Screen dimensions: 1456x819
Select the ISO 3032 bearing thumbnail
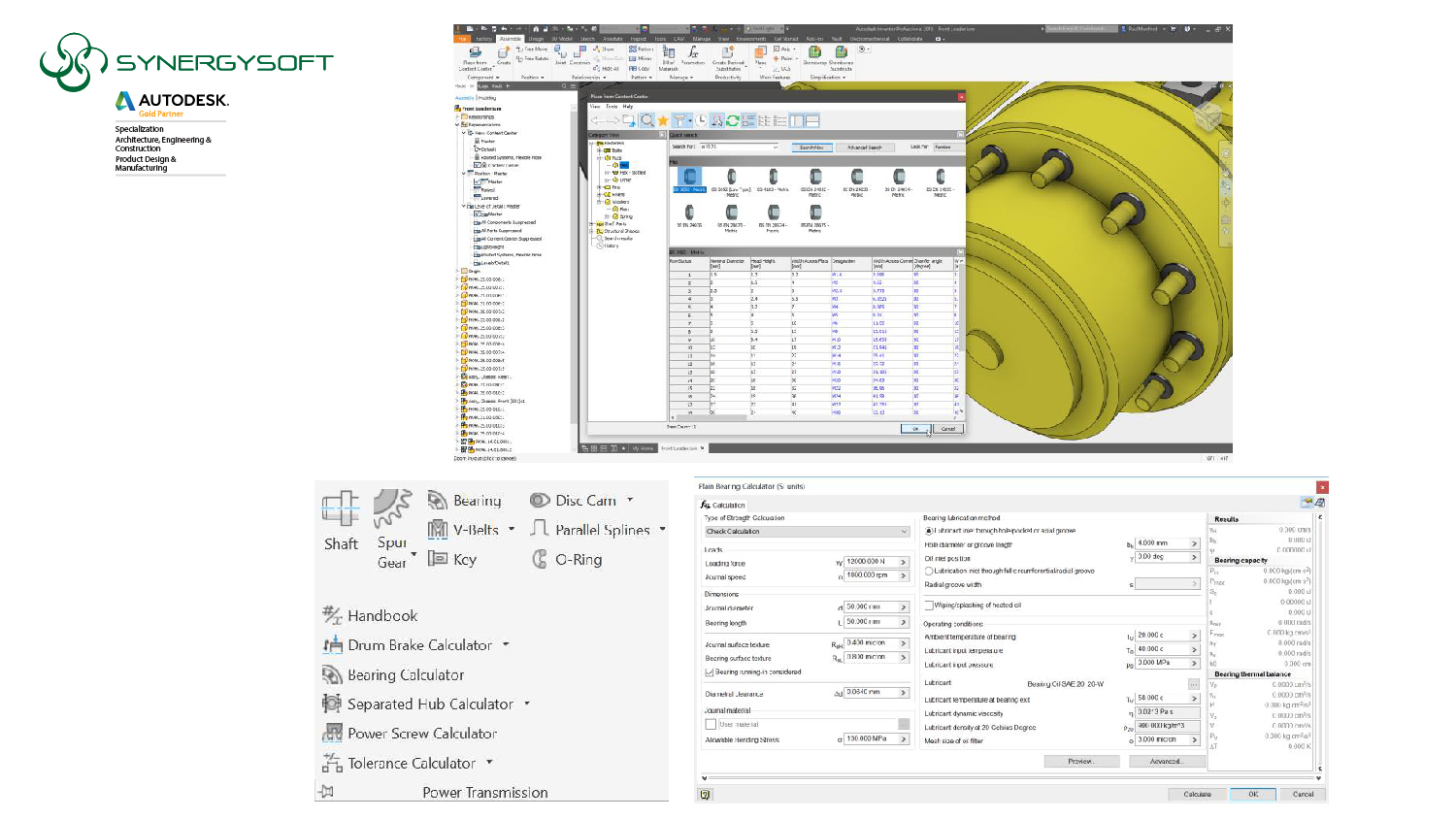coord(689,178)
